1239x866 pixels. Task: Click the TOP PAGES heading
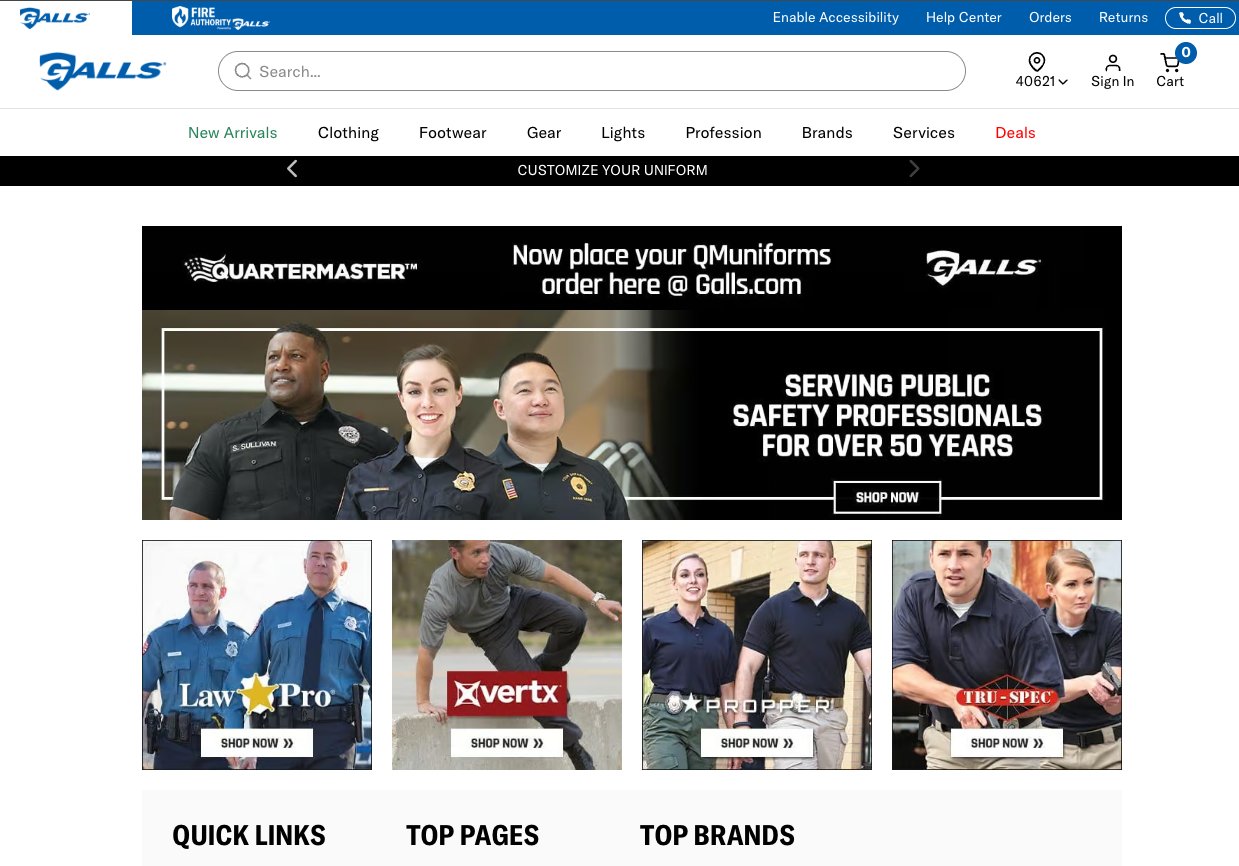click(472, 835)
